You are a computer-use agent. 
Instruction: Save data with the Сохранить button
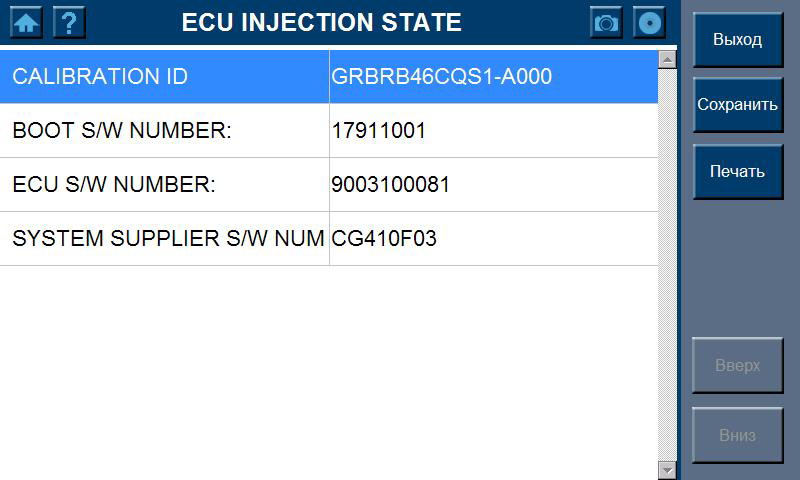738,105
